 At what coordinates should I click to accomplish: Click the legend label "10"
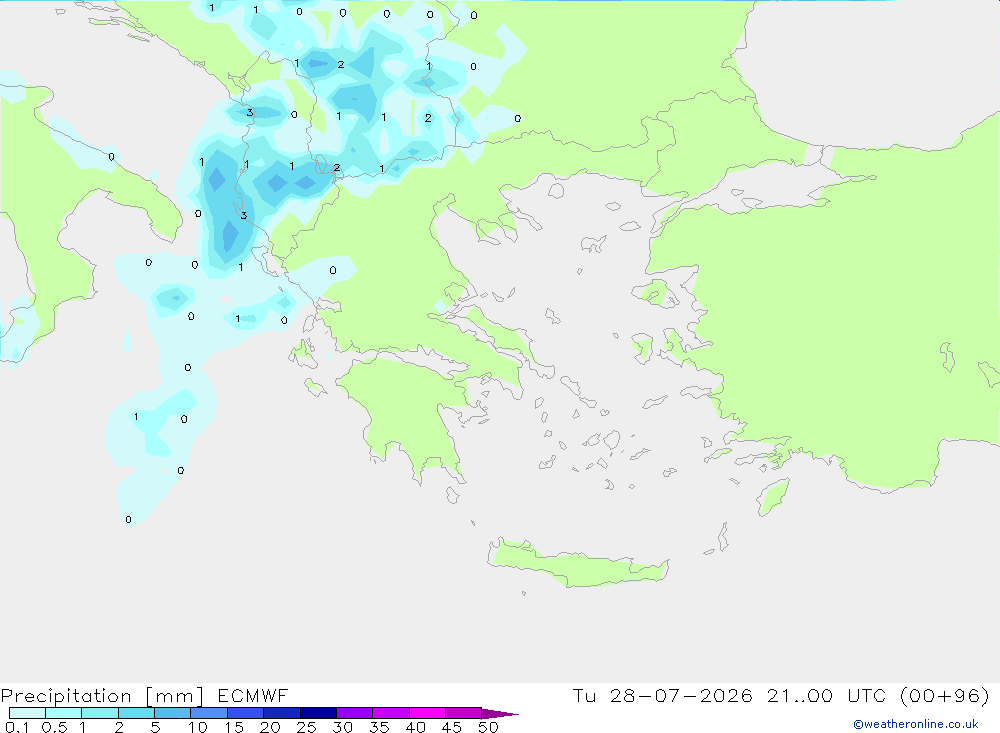[198, 727]
